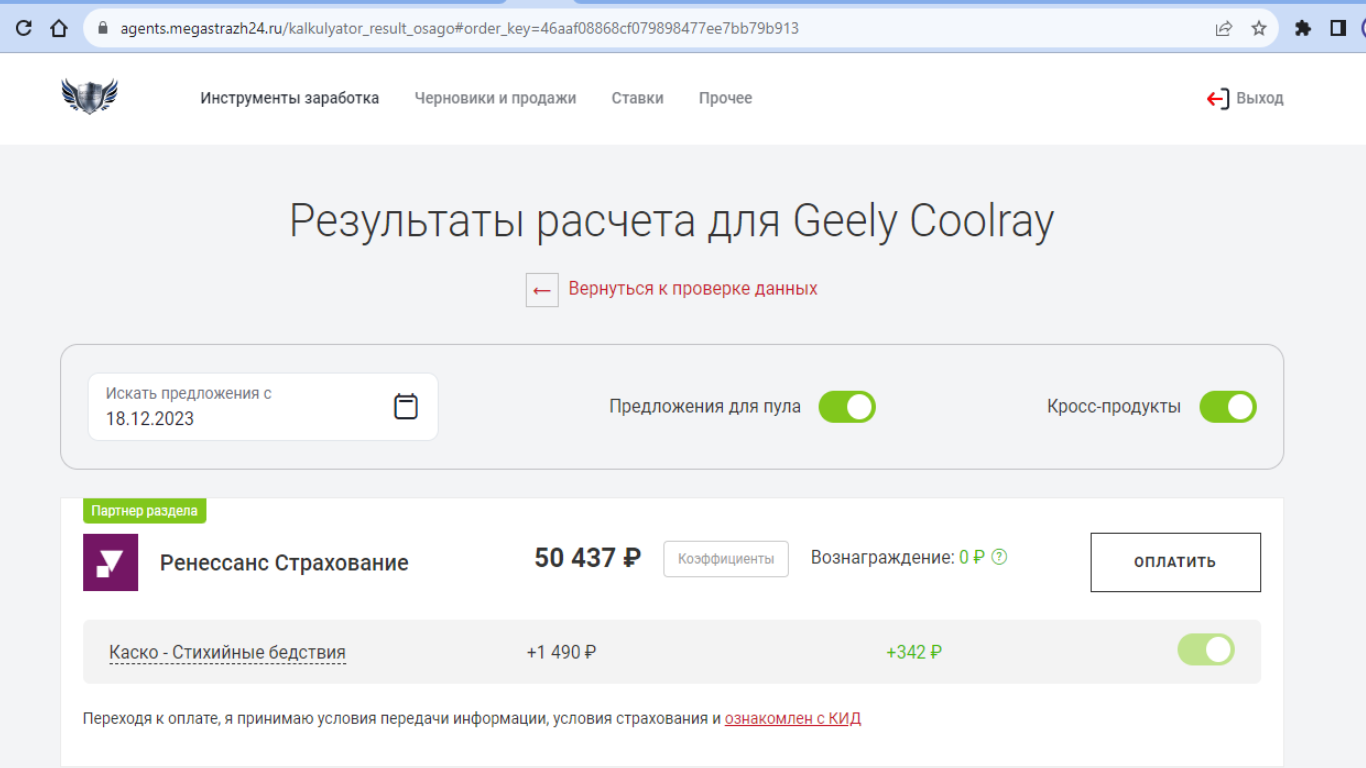The width and height of the screenshot is (1366, 768).
Task: Open Черновики и продажи menu
Action: click(x=495, y=98)
